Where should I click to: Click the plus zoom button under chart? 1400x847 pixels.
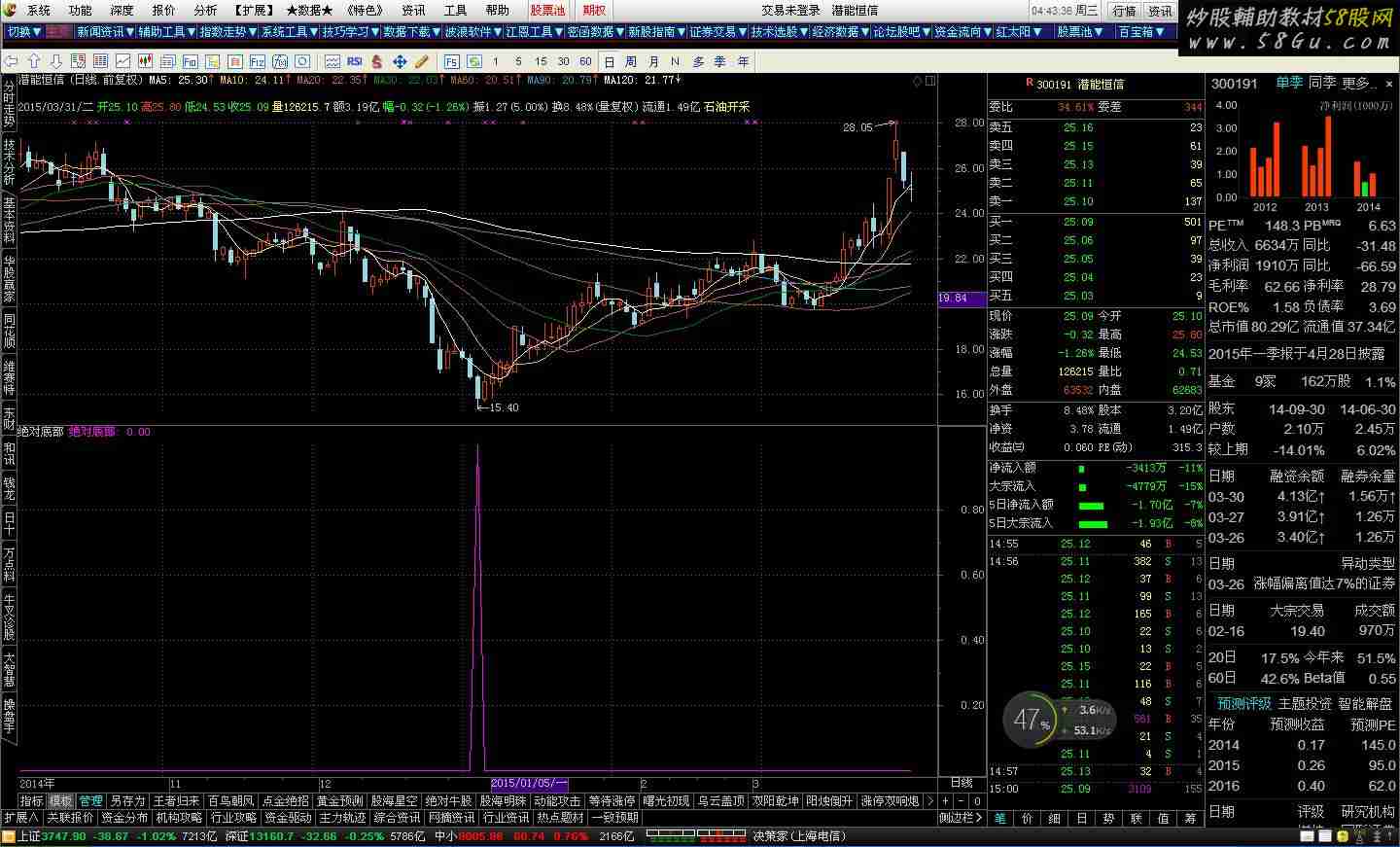tap(946, 800)
